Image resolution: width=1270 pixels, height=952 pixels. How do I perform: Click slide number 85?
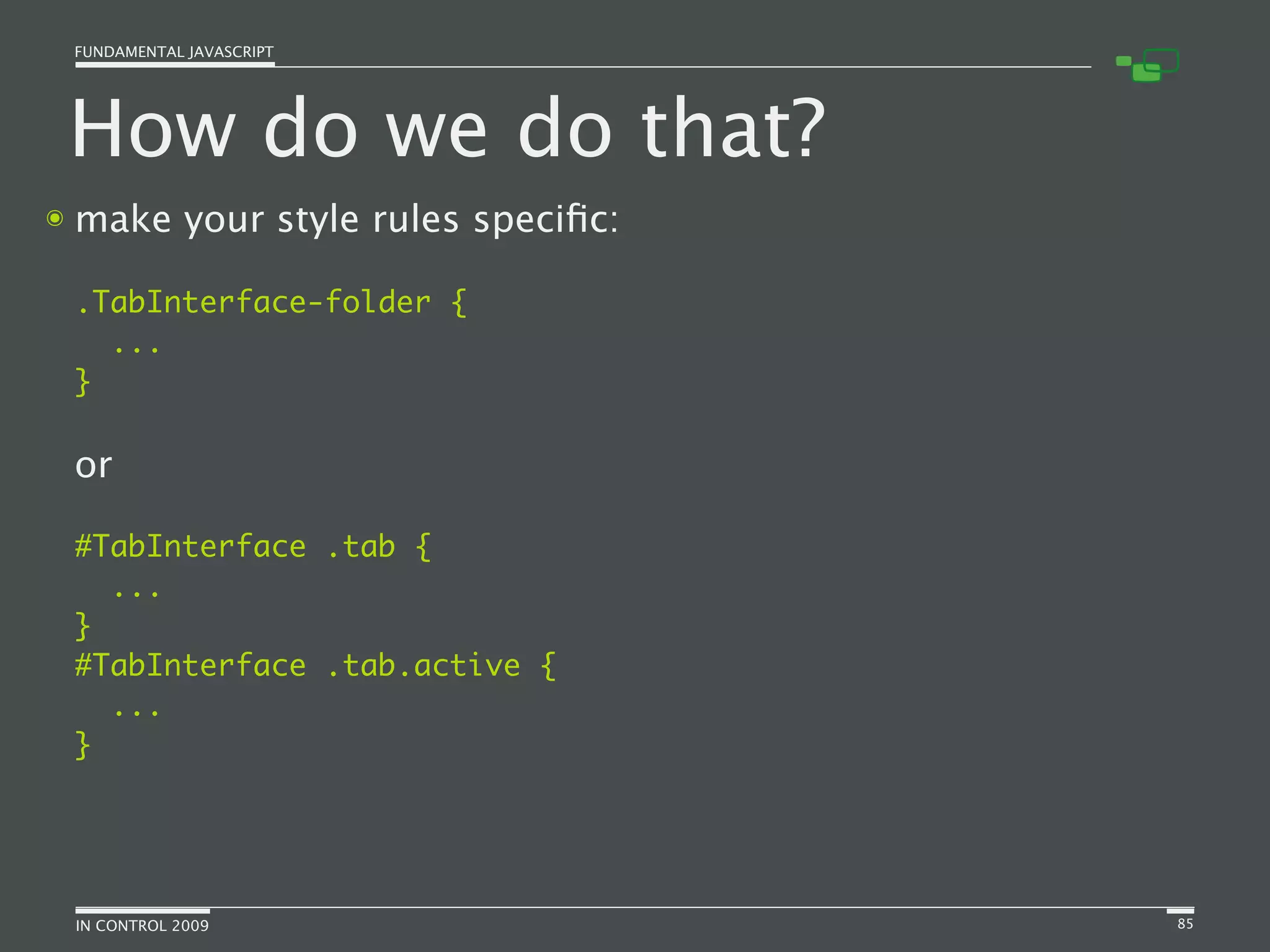click(1185, 924)
